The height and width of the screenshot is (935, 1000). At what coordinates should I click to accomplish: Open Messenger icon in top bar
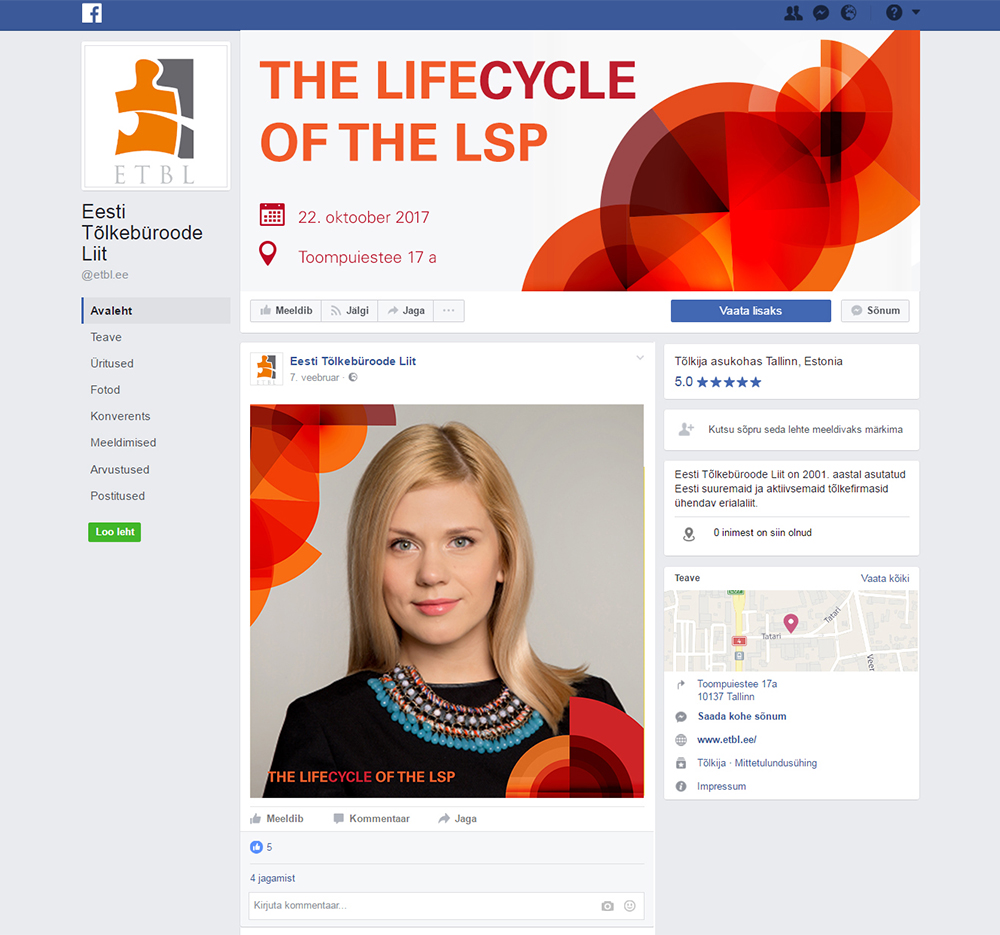pyautogui.click(x=821, y=13)
